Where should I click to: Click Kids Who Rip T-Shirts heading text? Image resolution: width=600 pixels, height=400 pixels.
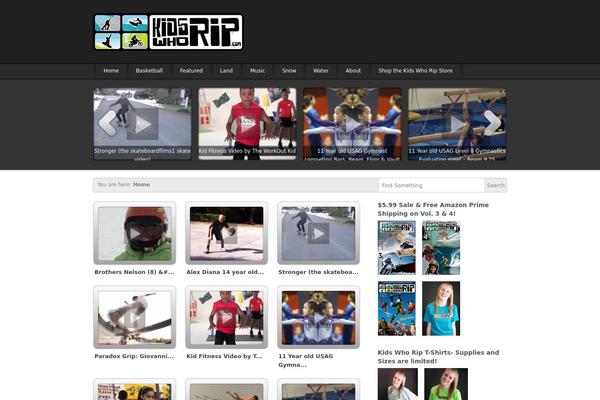coord(438,356)
